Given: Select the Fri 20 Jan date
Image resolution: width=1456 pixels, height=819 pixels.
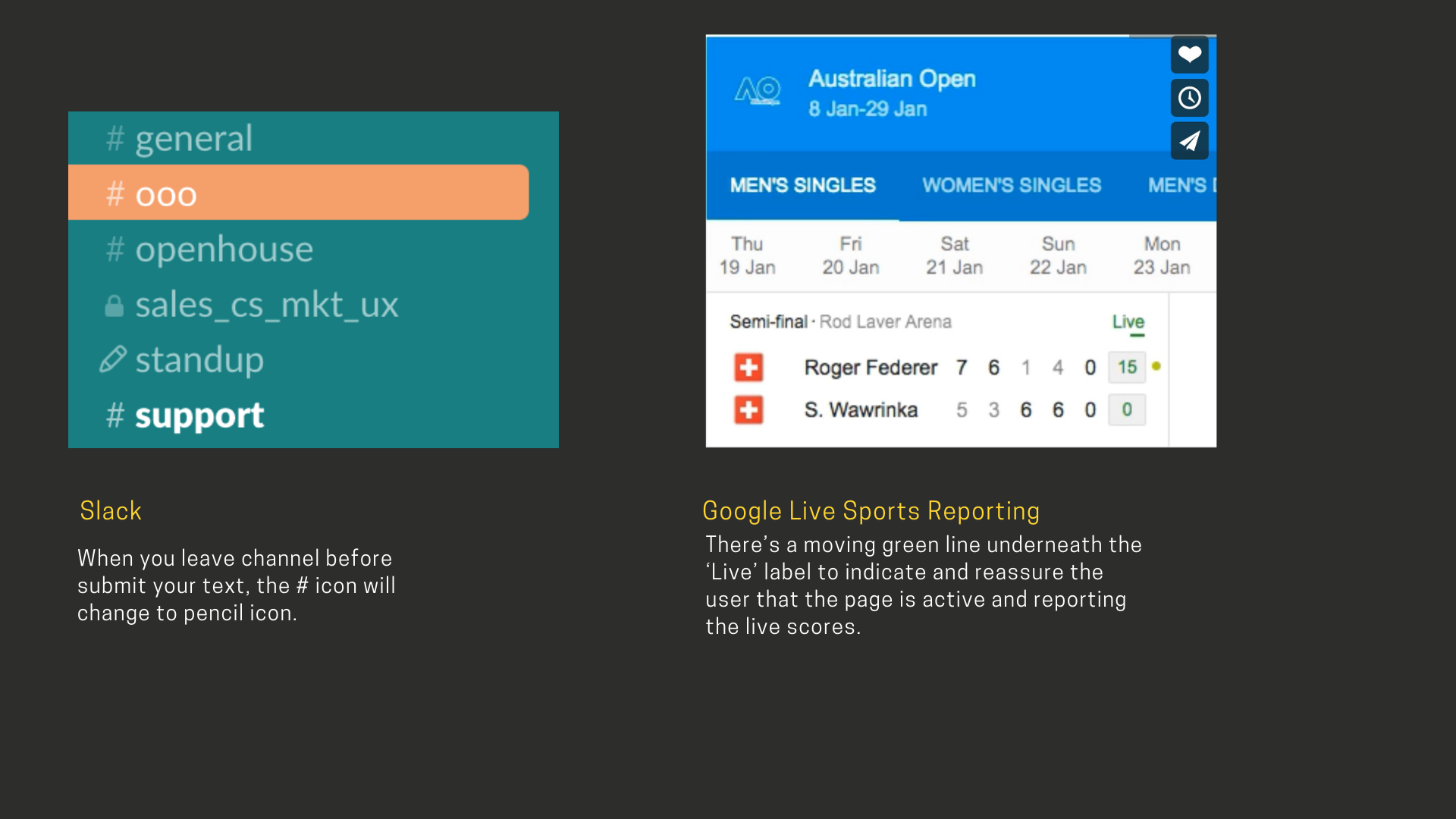Looking at the screenshot, I should point(851,256).
